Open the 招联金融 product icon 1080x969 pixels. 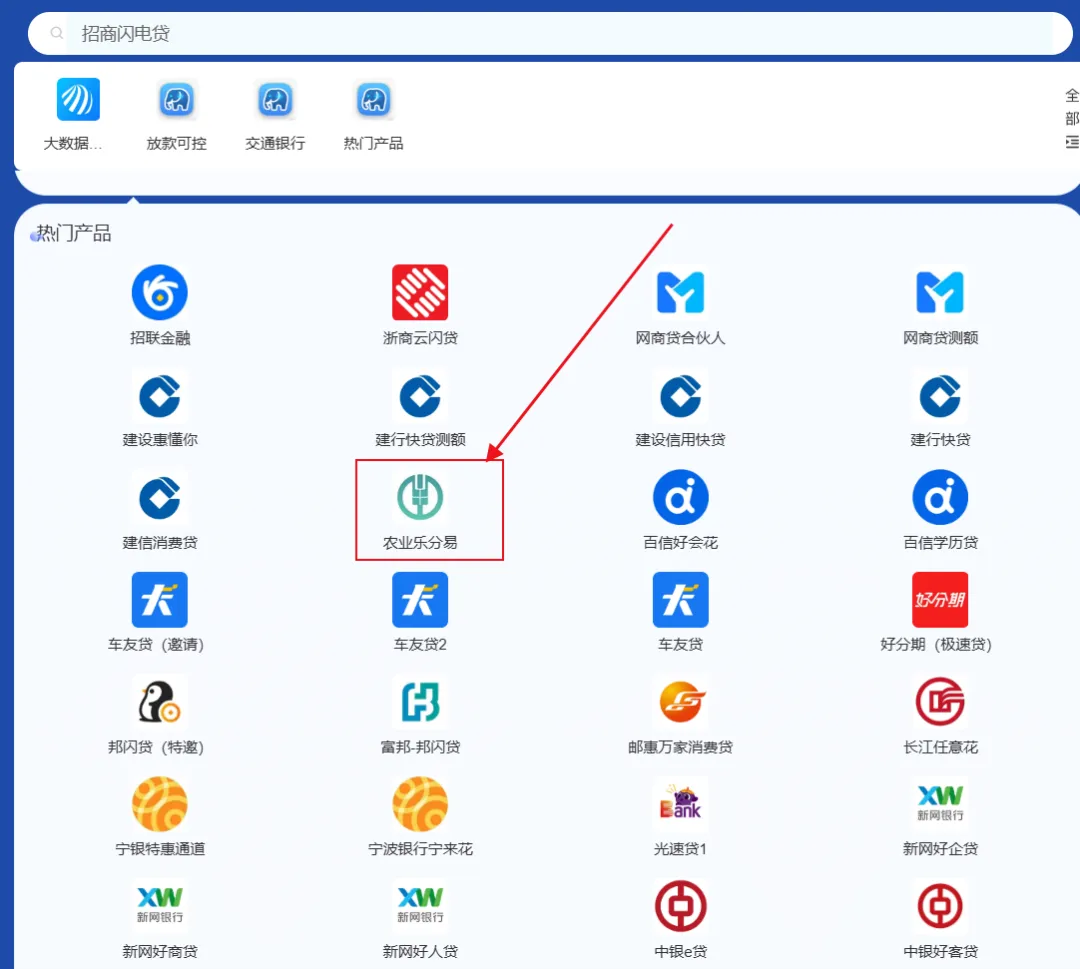coord(160,292)
